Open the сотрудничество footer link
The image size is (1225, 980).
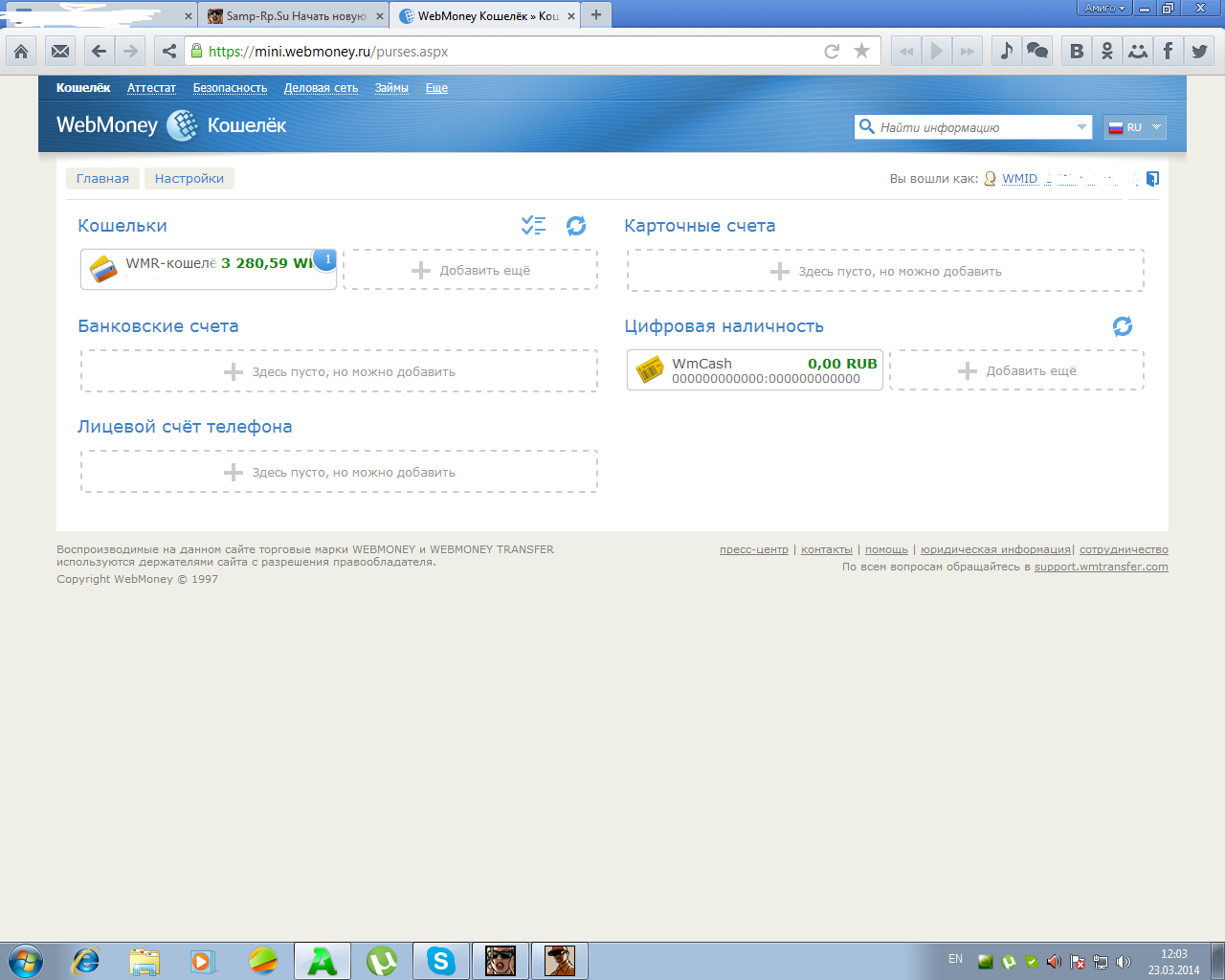click(1124, 549)
